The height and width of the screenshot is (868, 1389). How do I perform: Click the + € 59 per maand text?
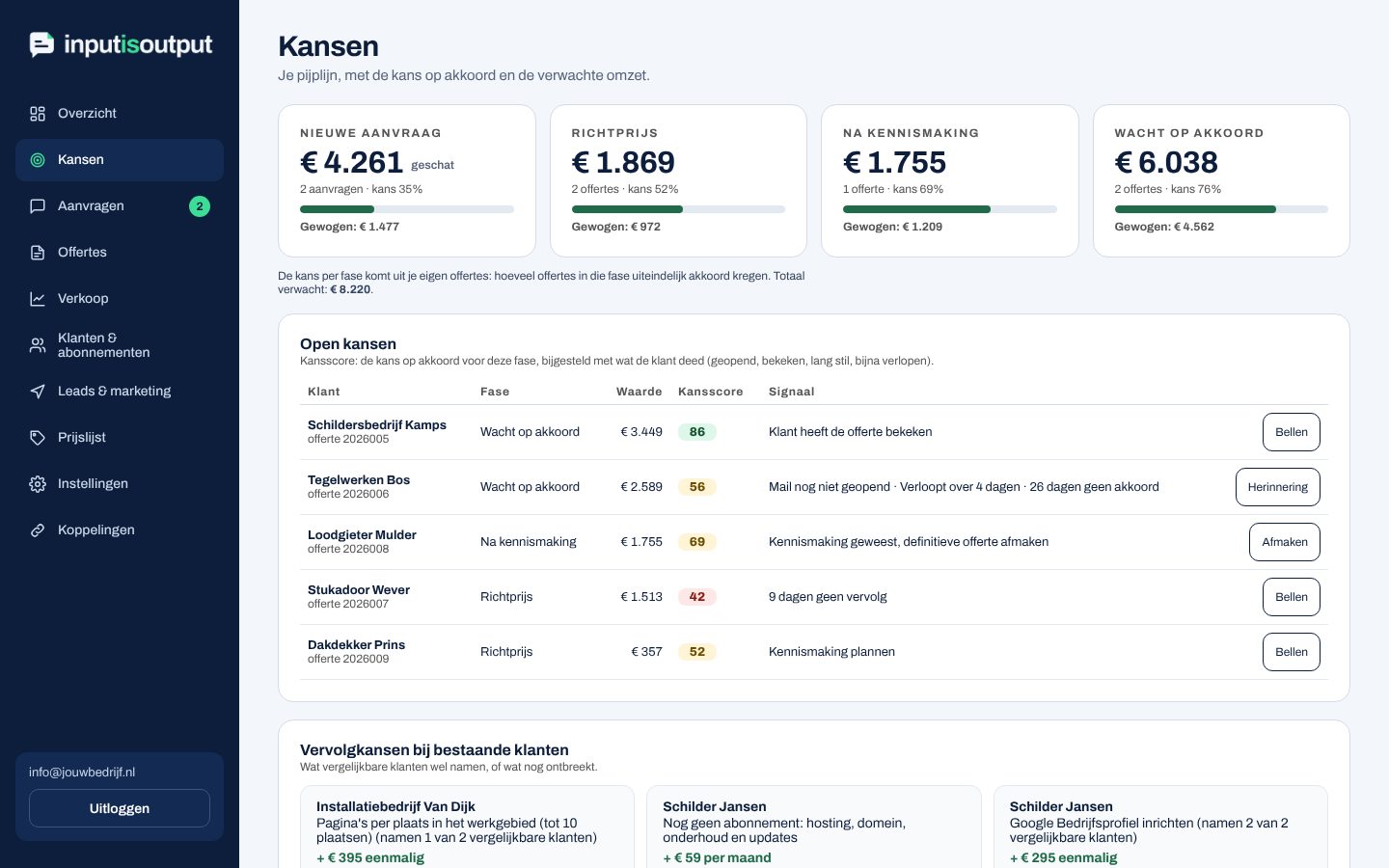pyautogui.click(x=717, y=857)
